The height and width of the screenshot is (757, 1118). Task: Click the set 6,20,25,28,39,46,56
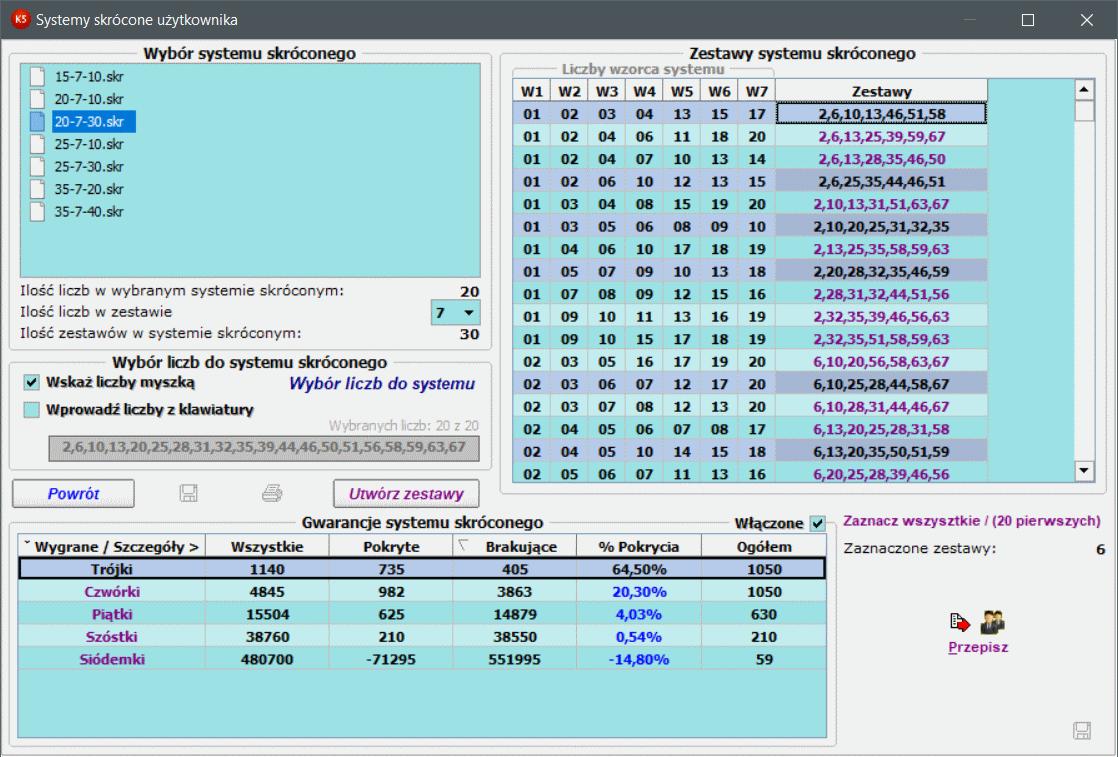click(x=881, y=474)
